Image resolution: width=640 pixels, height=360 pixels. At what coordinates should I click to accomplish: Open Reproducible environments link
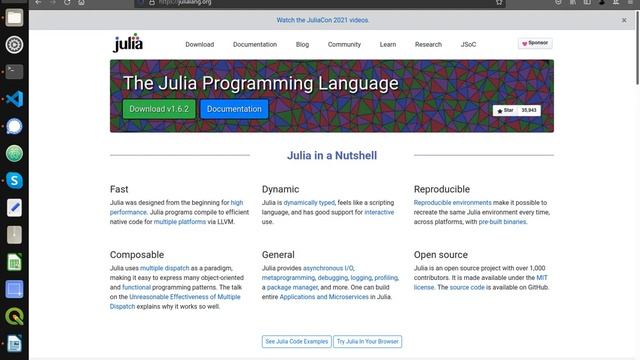452,202
